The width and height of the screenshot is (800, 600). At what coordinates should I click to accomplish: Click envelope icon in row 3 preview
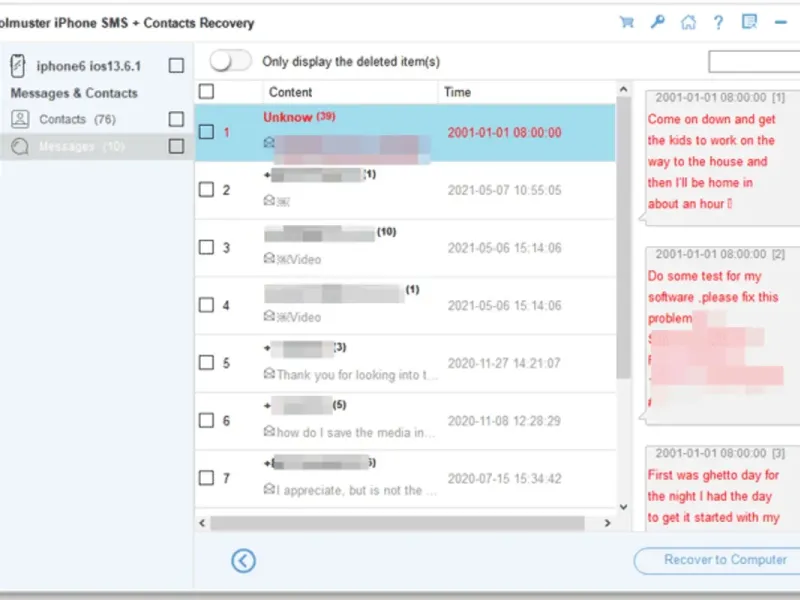[269, 258]
